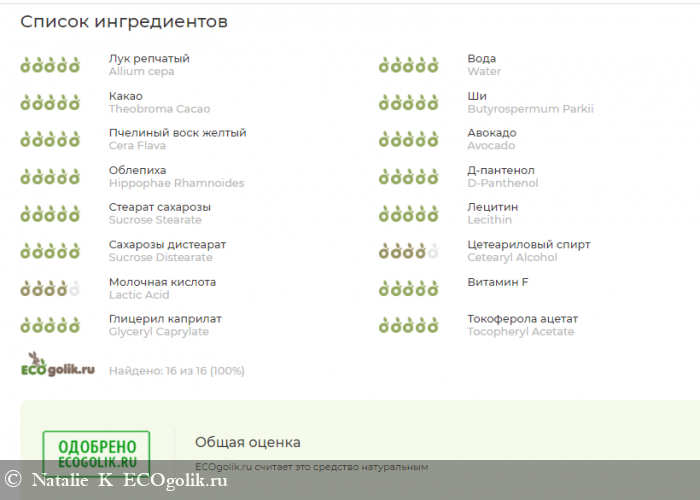
Task: Click the Глицерил каприлат ingredient name
Action: coord(165,319)
